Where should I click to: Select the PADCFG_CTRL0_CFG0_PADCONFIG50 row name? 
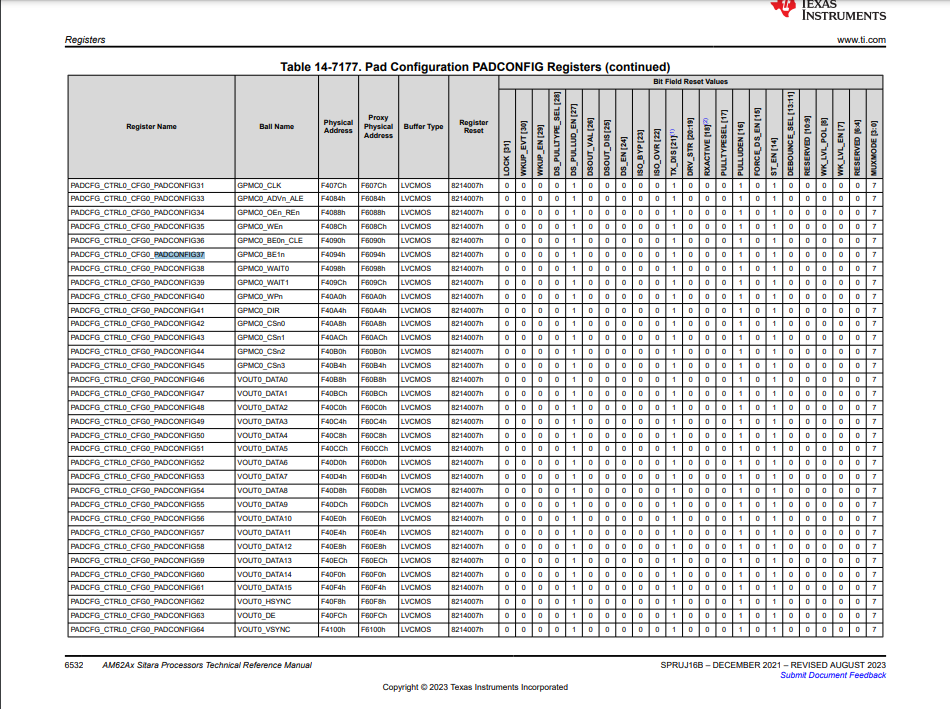[138, 436]
